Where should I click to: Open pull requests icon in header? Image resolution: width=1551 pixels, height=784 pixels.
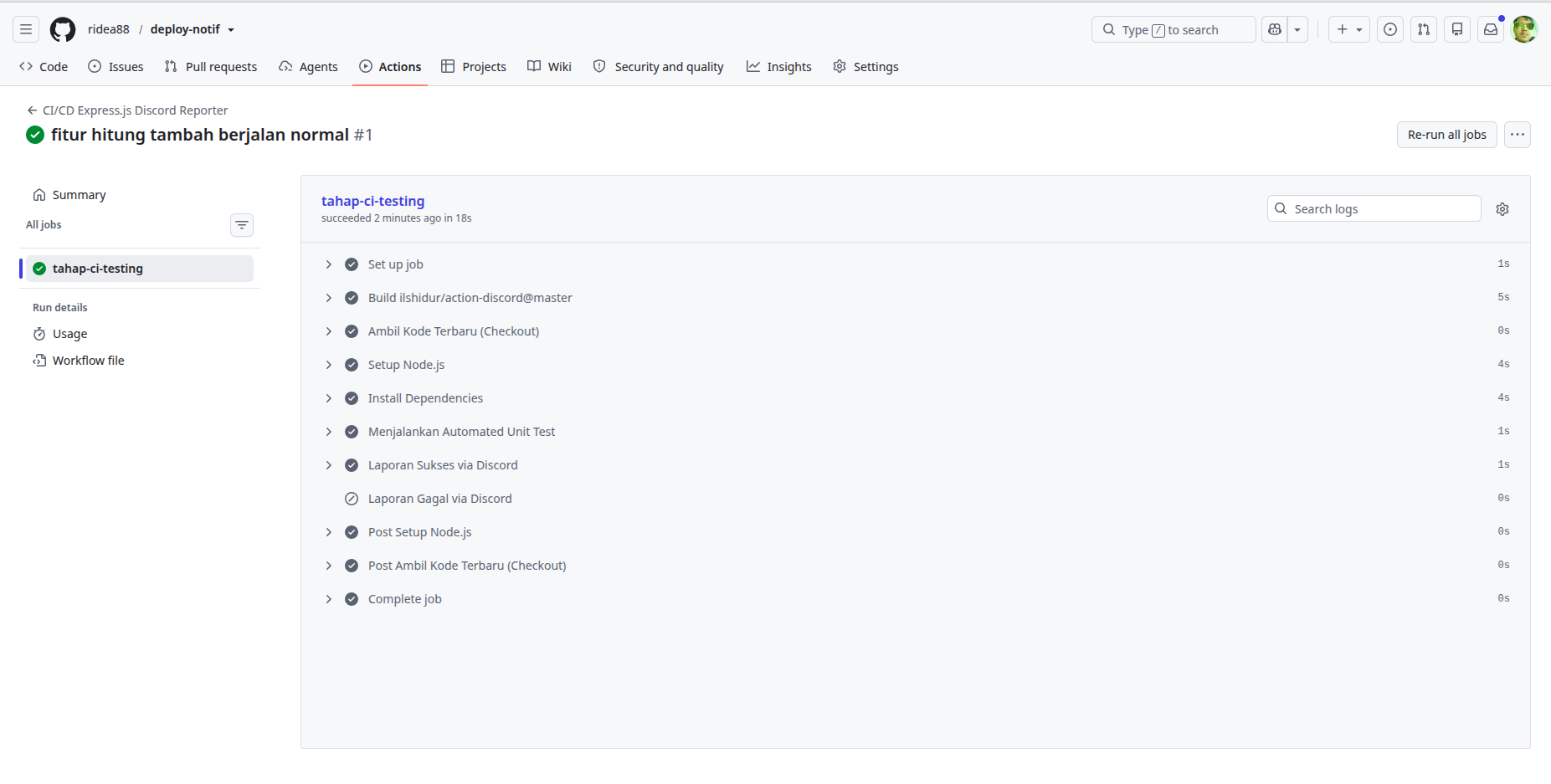click(1424, 29)
